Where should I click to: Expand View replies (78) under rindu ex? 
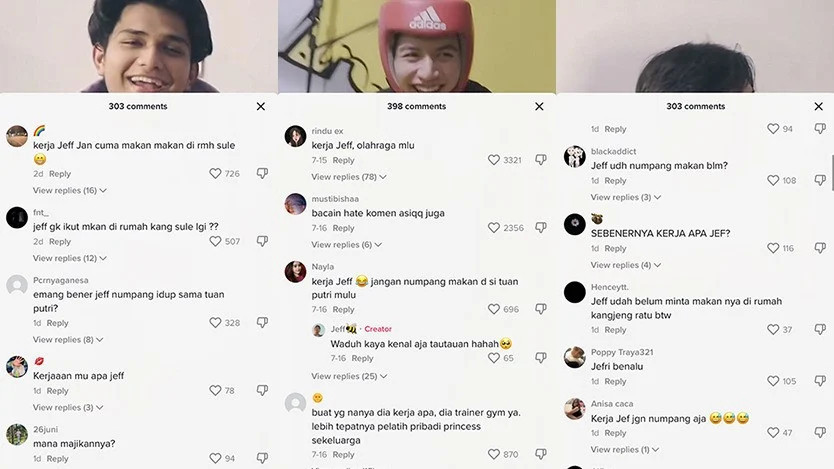[349, 177]
